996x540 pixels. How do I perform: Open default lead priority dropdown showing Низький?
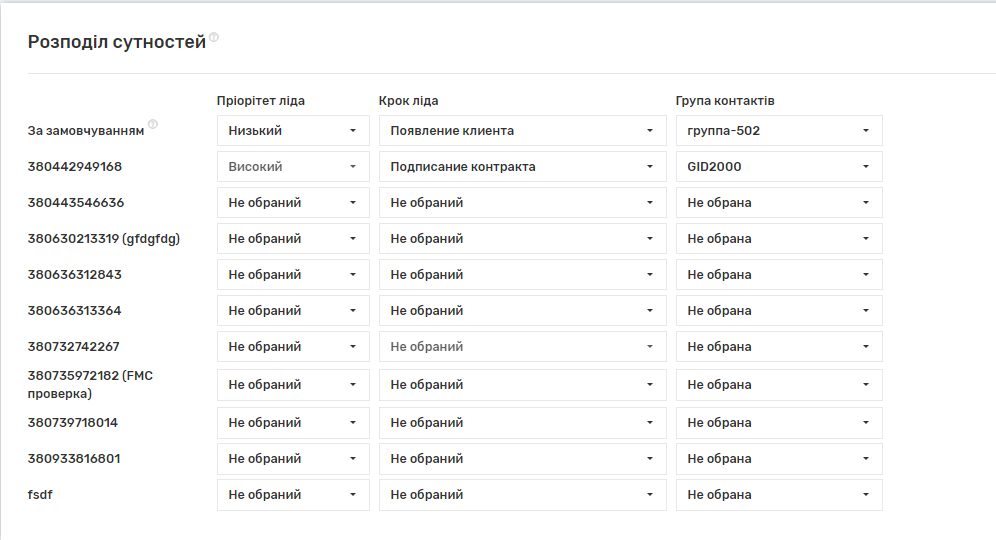coord(293,131)
